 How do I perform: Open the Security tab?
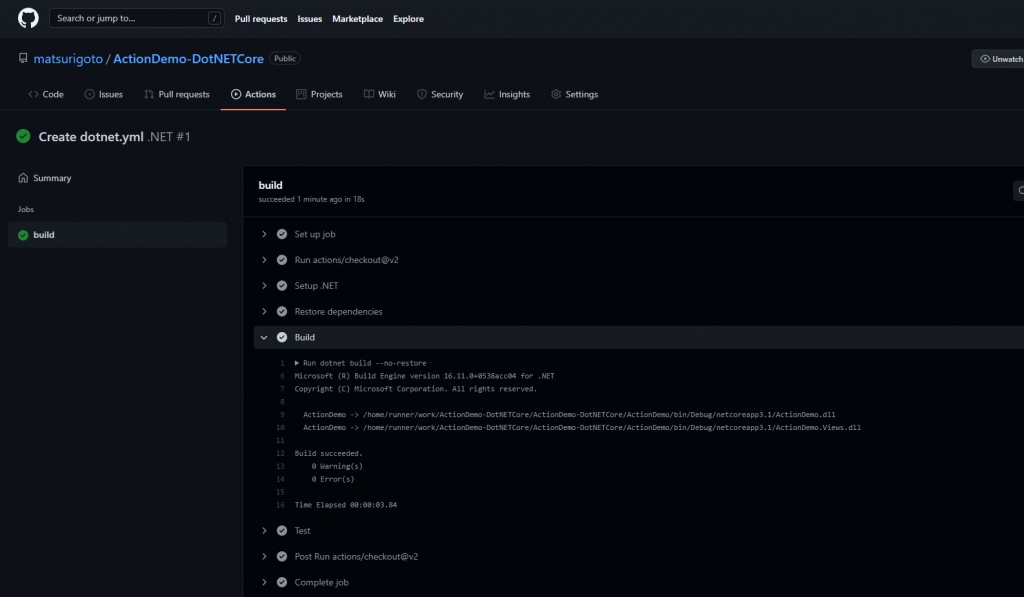(440, 94)
